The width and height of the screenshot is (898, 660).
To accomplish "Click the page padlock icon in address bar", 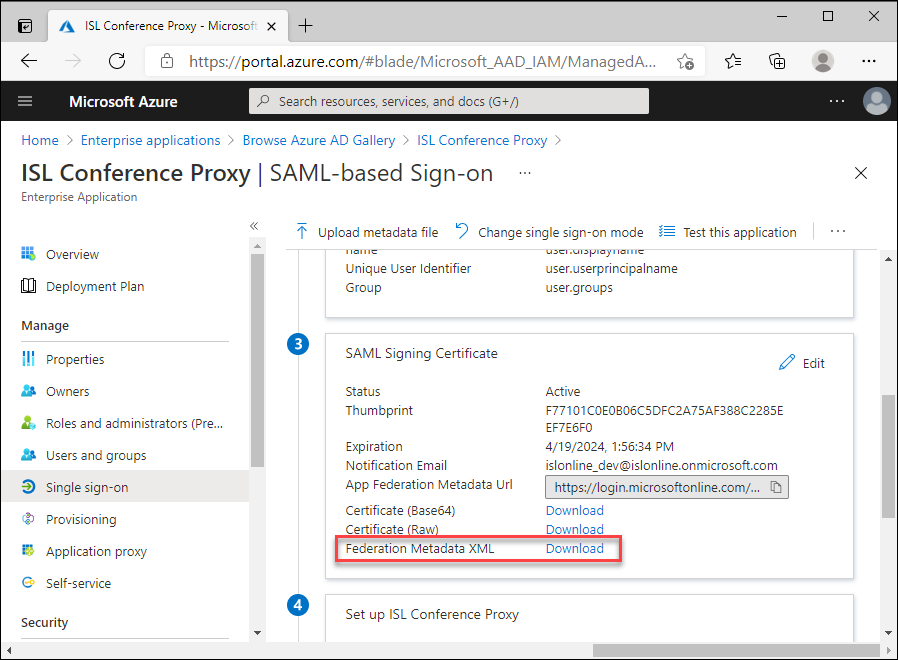I will coord(166,61).
